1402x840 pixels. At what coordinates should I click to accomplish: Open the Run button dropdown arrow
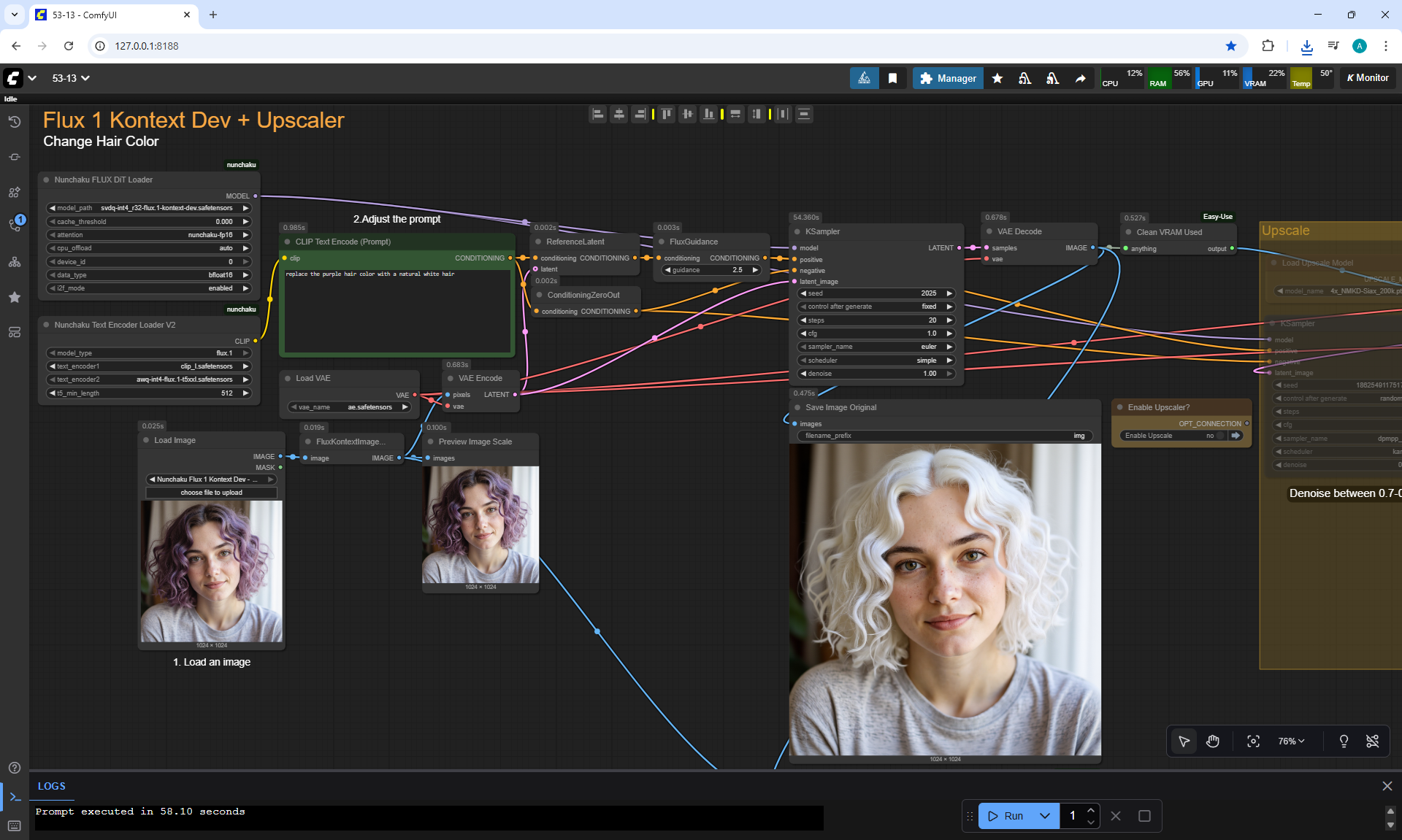pos(1045,816)
